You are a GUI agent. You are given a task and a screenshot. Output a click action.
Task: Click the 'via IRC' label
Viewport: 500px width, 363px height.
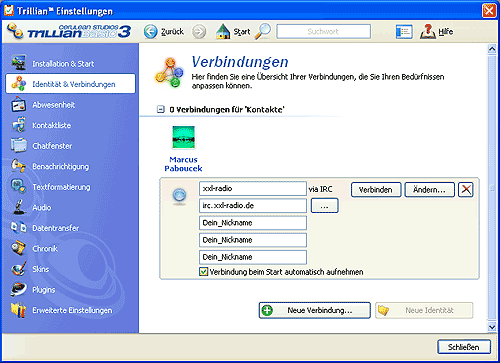pyautogui.click(x=320, y=189)
